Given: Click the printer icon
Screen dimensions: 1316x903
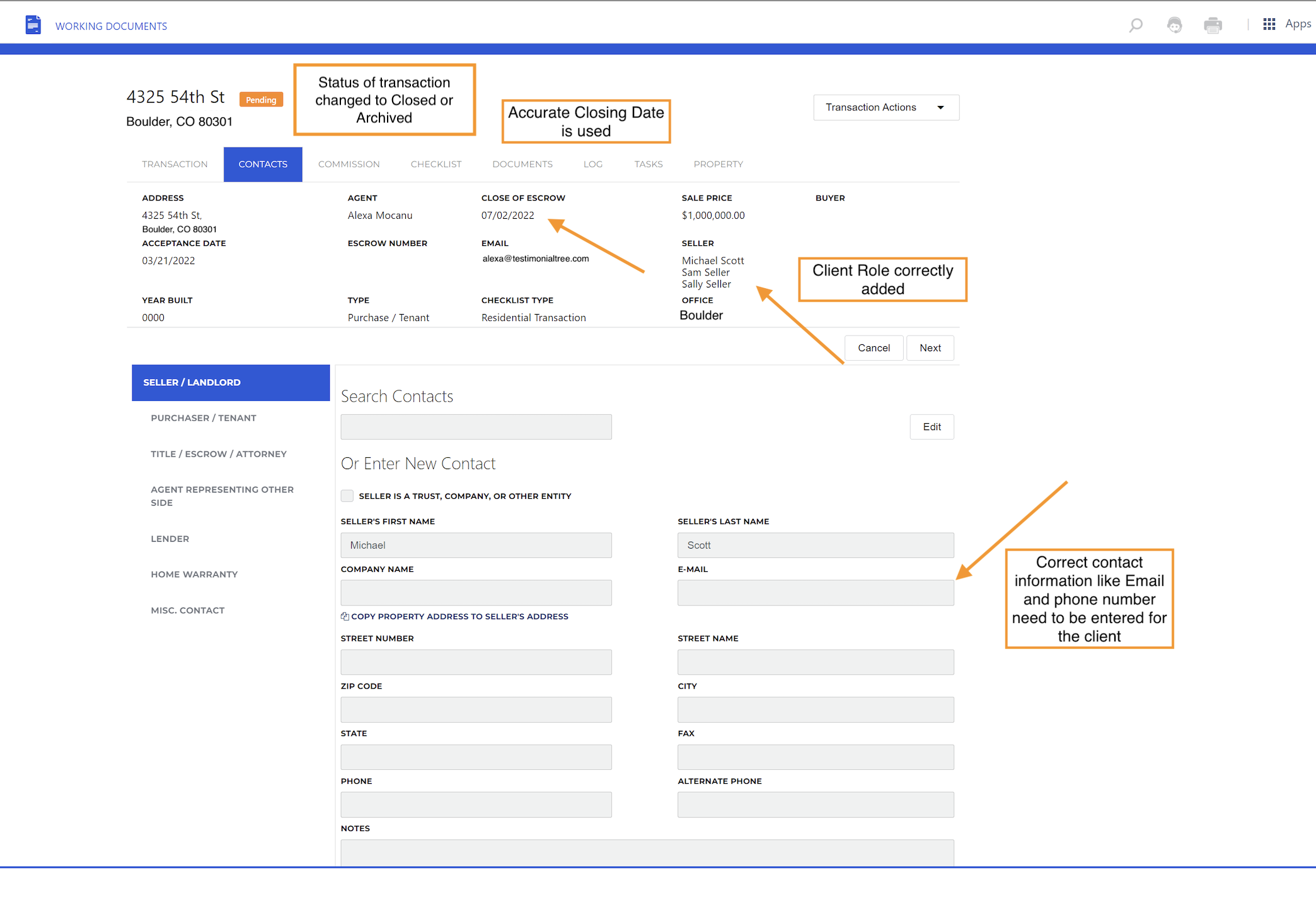Looking at the screenshot, I should tap(1213, 25).
